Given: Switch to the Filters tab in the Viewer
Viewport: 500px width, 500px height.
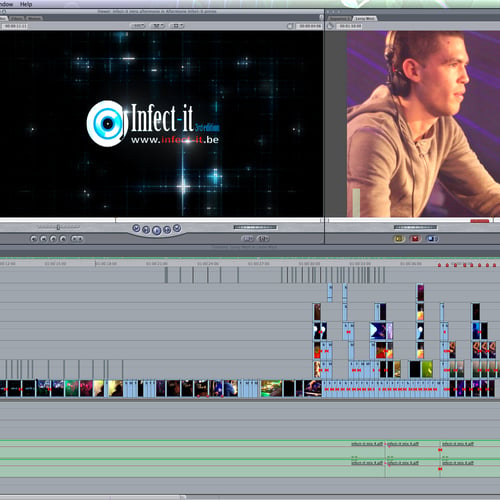Looking at the screenshot, I should (17, 18).
